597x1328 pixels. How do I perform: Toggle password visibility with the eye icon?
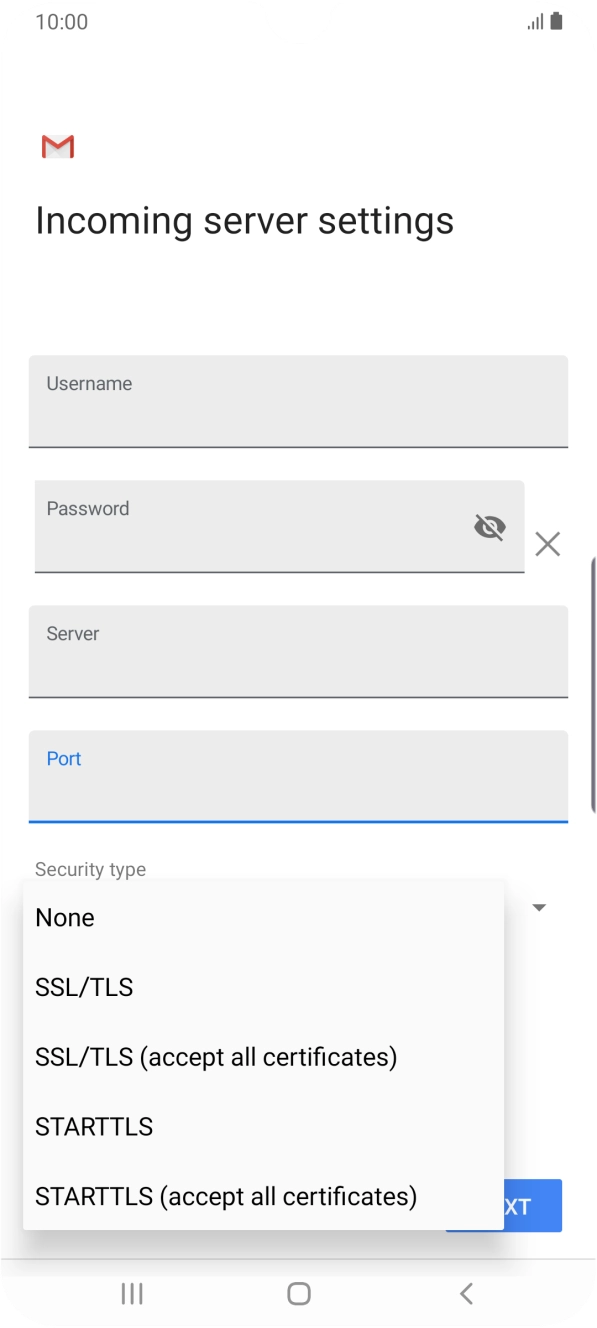pos(489,527)
